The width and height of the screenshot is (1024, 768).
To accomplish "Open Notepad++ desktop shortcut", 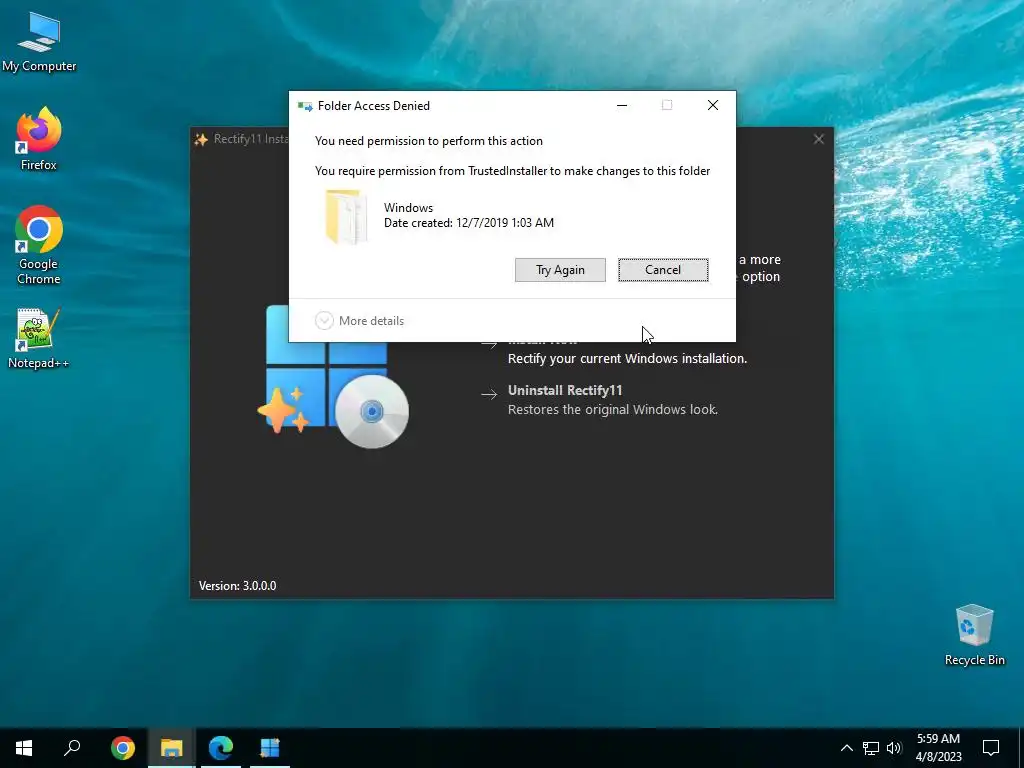I will pyautogui.click(x=39, y=338).
